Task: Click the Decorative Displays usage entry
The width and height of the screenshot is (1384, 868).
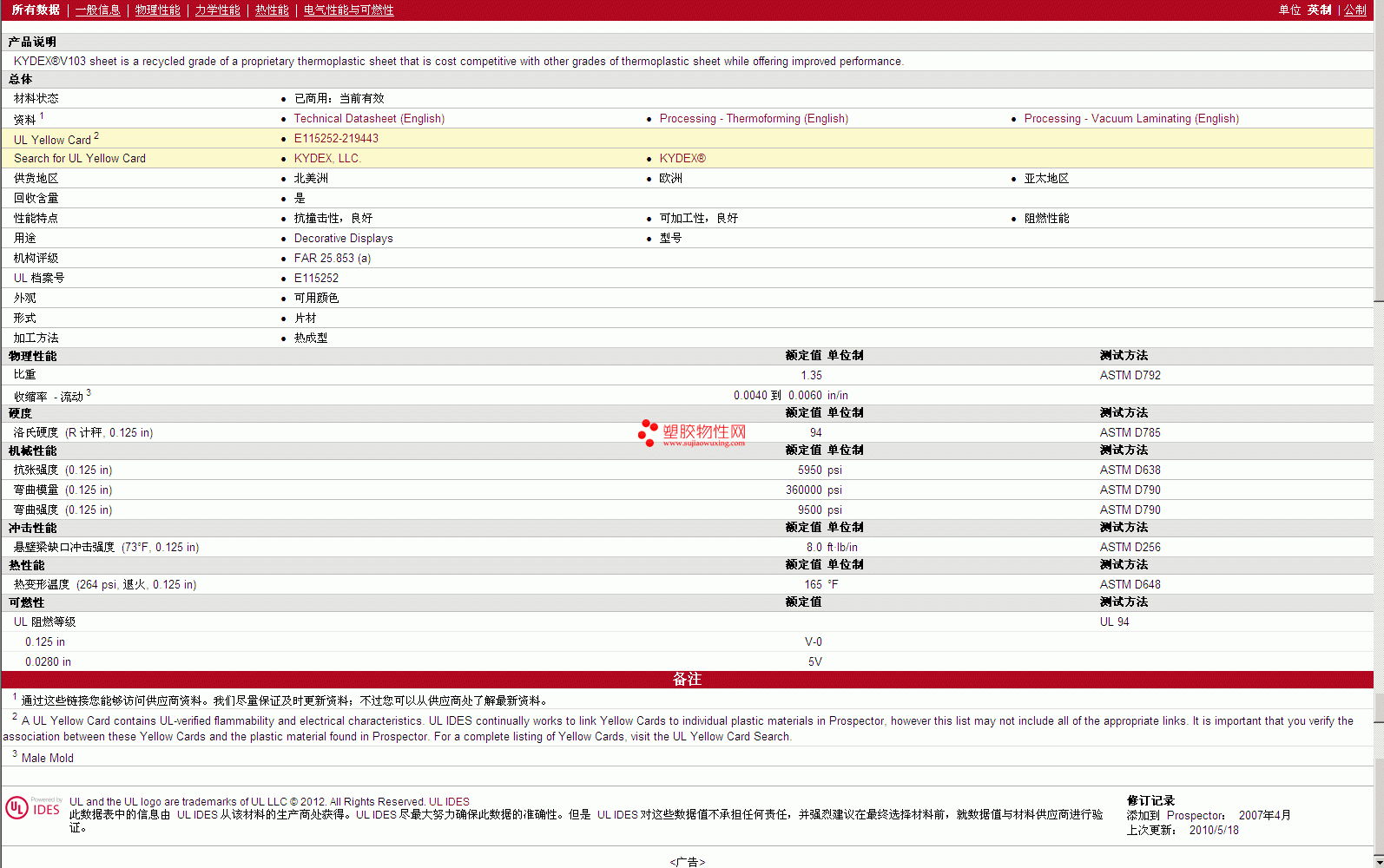Action: pos(343,239)
